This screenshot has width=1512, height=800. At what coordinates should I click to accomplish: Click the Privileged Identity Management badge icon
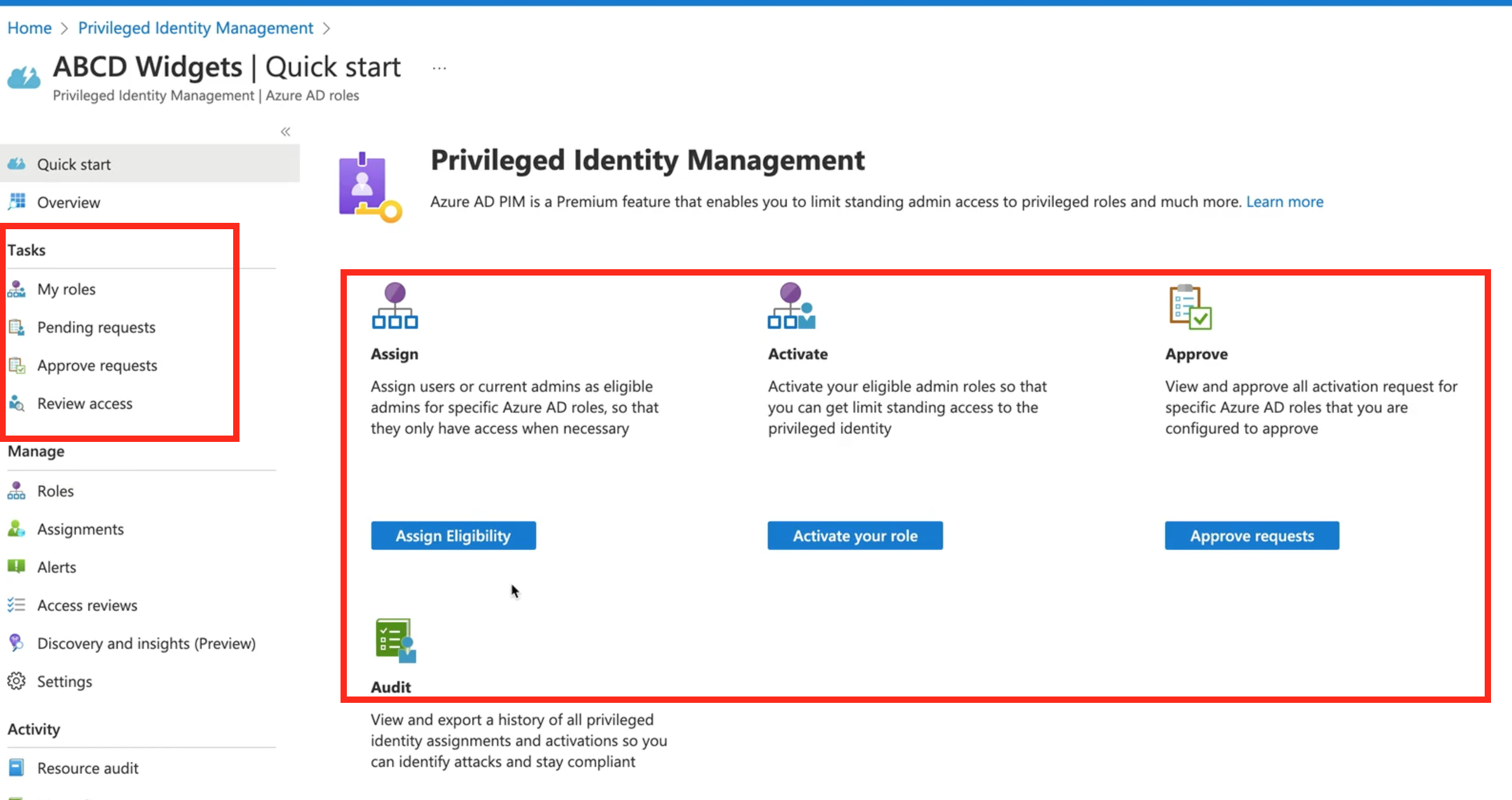coord(370,187)
